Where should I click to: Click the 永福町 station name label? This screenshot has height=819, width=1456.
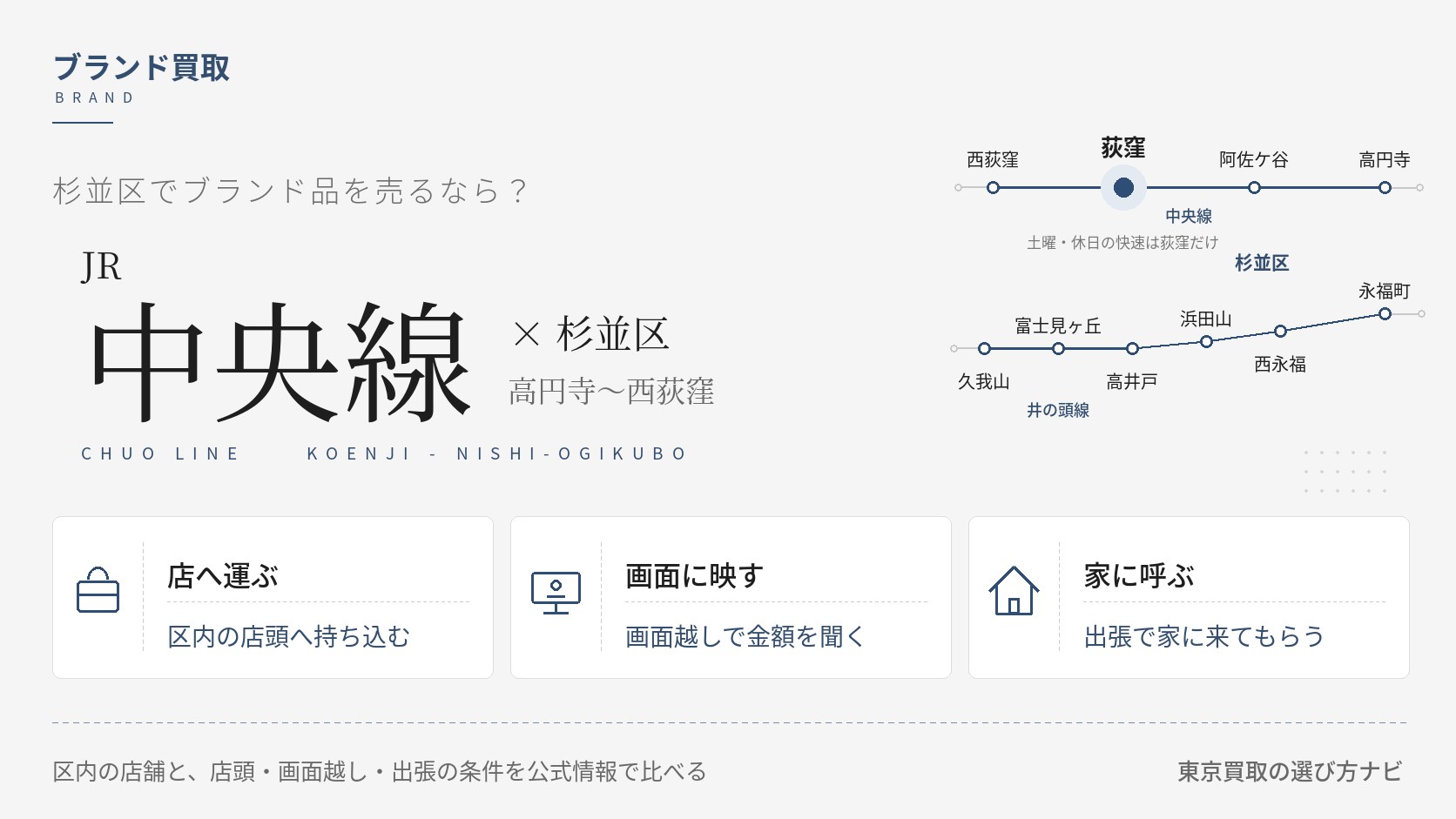(1385, 291)
